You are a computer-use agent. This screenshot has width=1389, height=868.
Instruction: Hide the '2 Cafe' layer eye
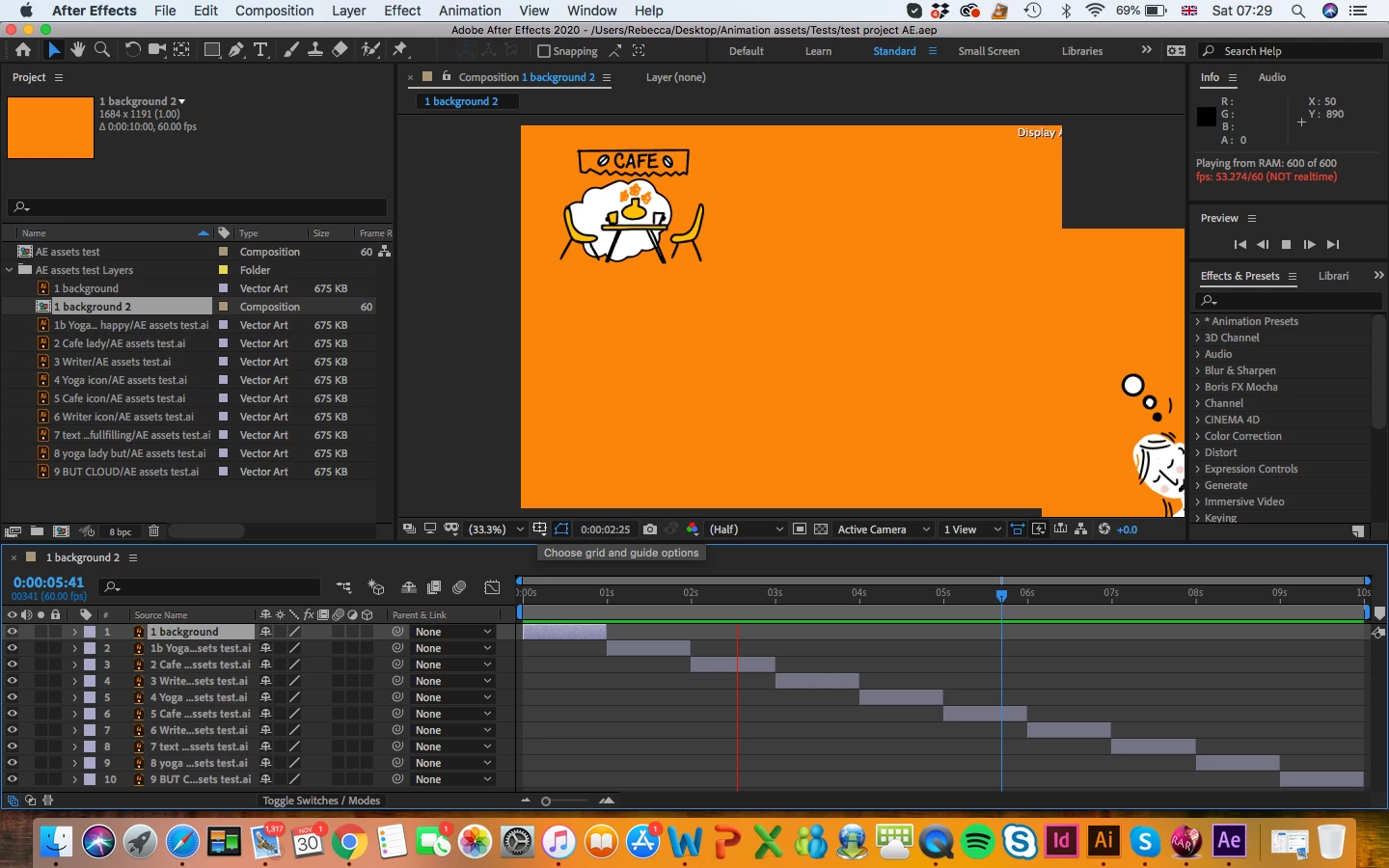click(x=13, y=665)
